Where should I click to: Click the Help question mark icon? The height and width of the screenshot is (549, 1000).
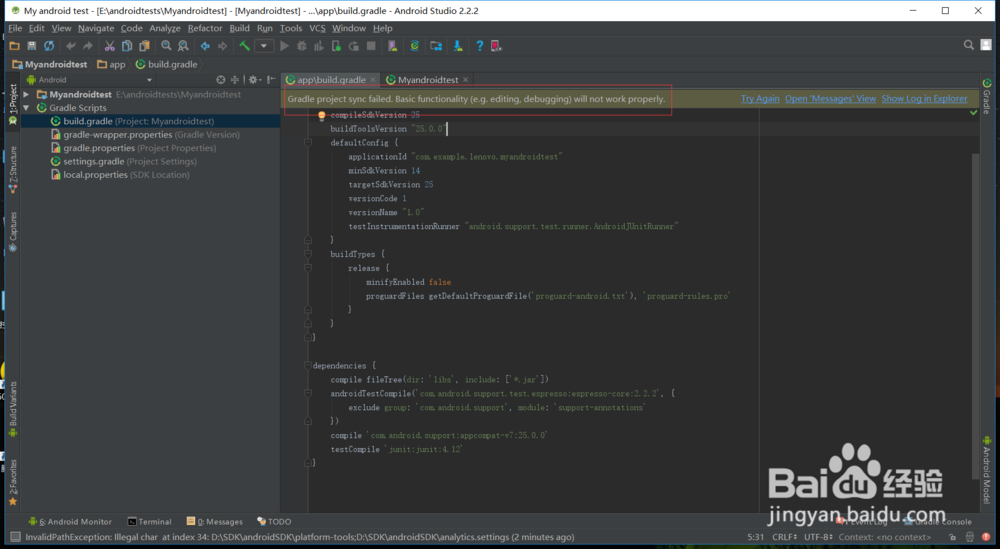point(480,46)
